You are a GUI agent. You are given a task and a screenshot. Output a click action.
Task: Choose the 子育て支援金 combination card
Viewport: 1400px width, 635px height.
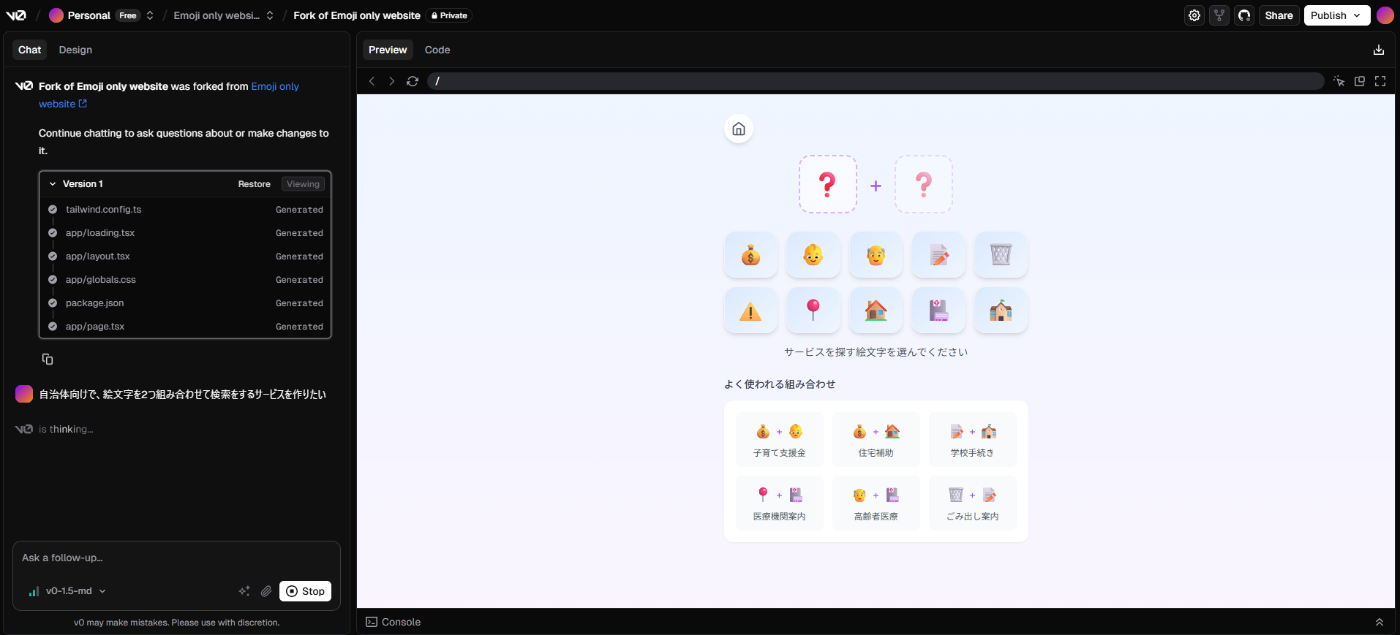(x=779, y=440)
